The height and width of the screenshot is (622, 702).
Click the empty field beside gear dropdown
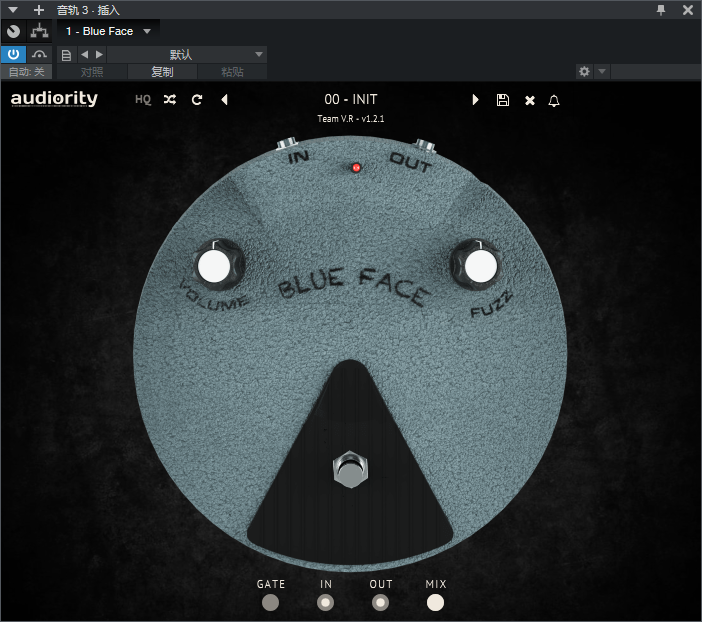tap(656, 71)
